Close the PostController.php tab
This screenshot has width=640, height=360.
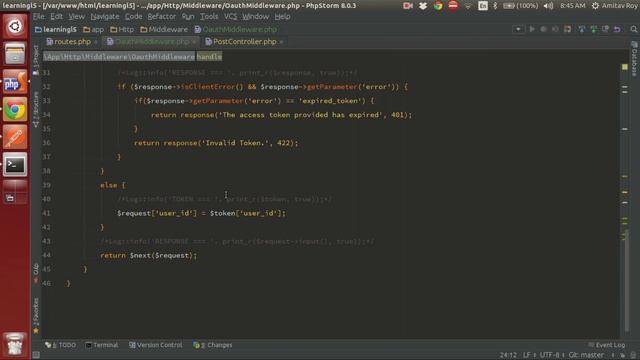(281, 42)
